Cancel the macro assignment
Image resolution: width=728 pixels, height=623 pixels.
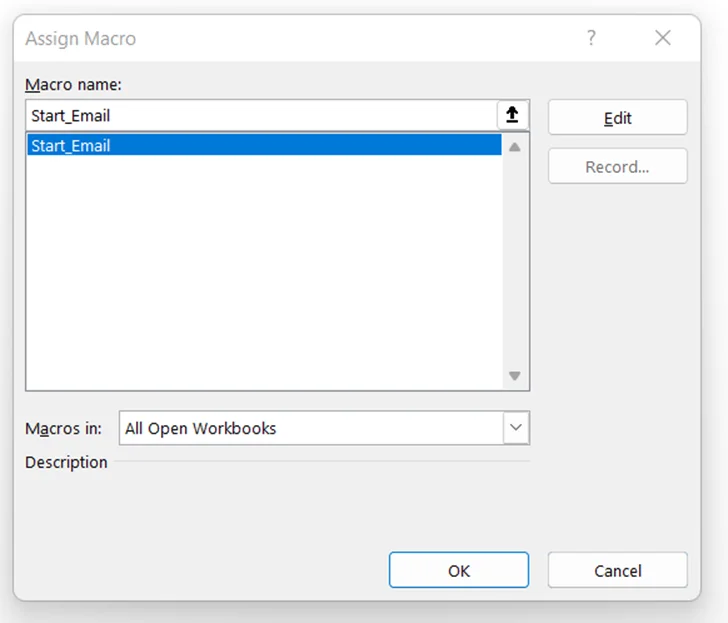[x=617, y=571]
